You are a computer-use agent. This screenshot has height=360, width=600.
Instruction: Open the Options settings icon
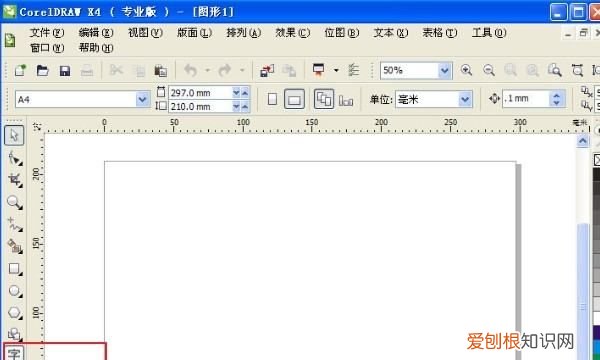354,70
